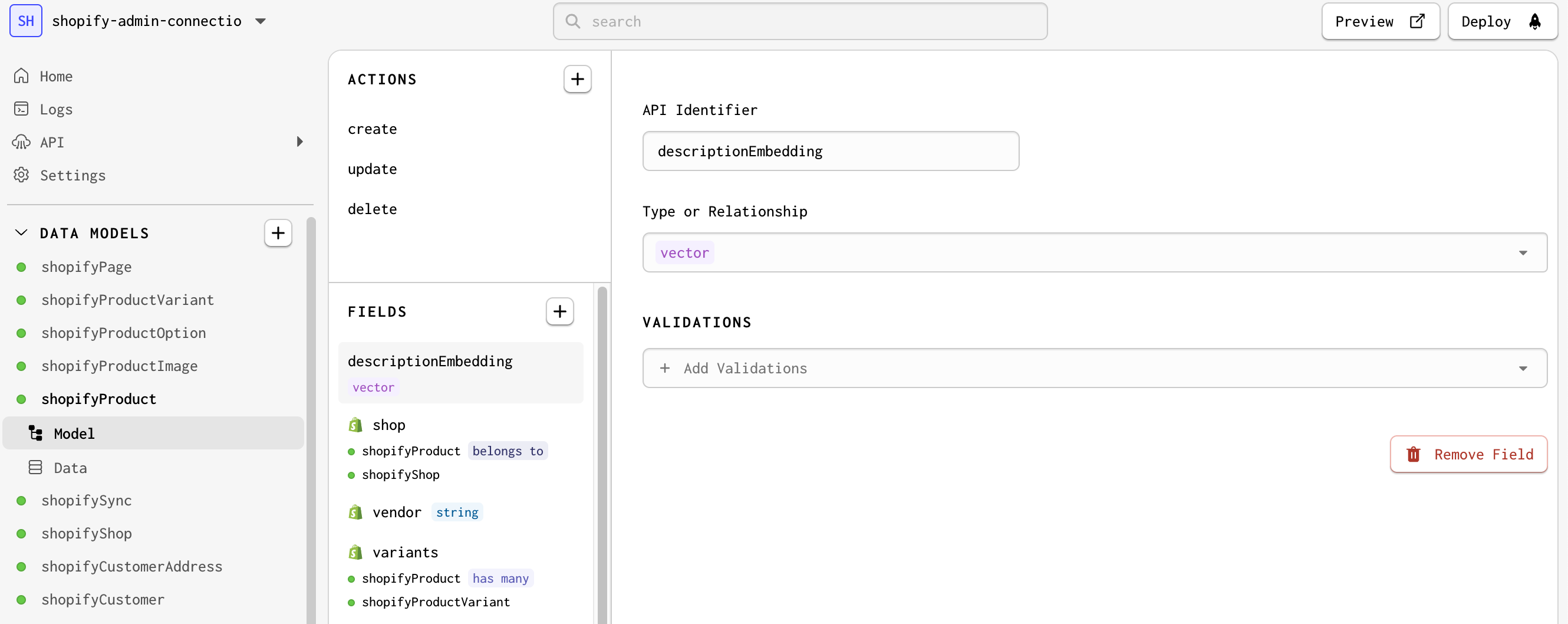Viewport: 1568px width, 624px height.
Task: Click the vector tag under descriptionEmbedding
Action: tap(373, 386)
